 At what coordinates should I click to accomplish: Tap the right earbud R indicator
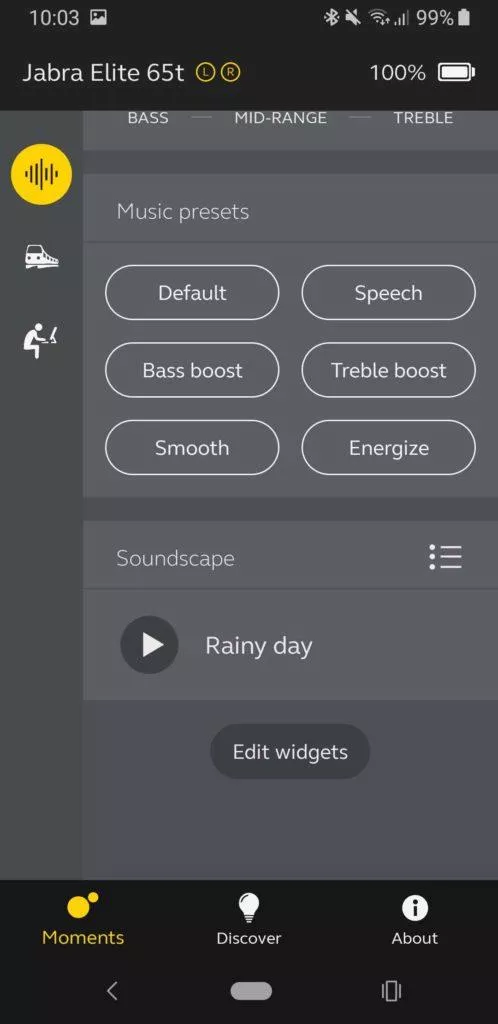click(x=230, y=72)
